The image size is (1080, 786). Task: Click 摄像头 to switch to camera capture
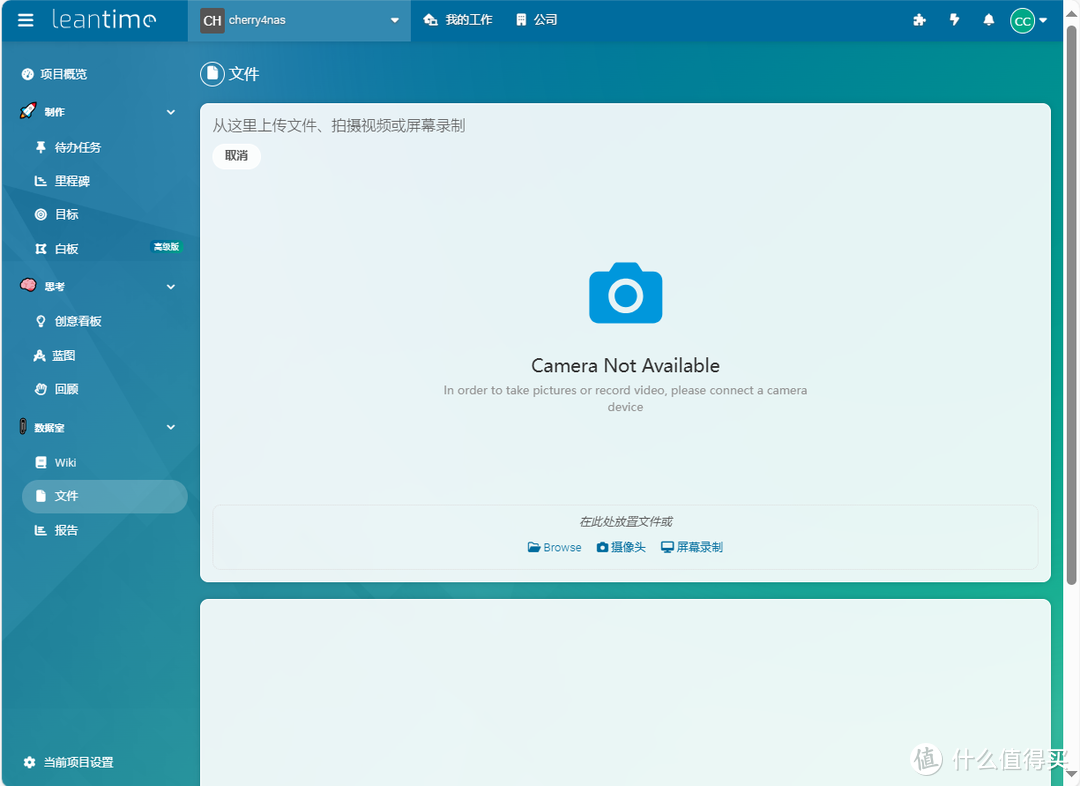tap(620, 547)
